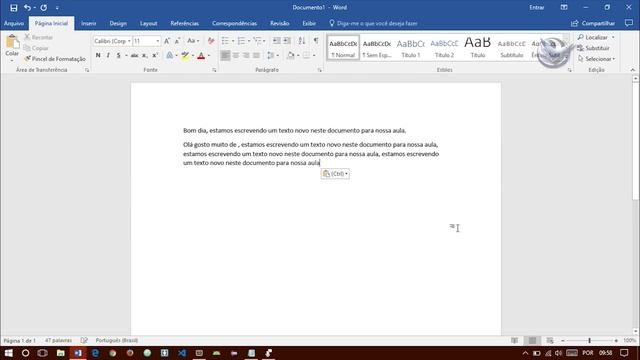The height and width of the screenshot is (360, 640).
Task: Insert numbered list
Action: [x=241, y=41]
